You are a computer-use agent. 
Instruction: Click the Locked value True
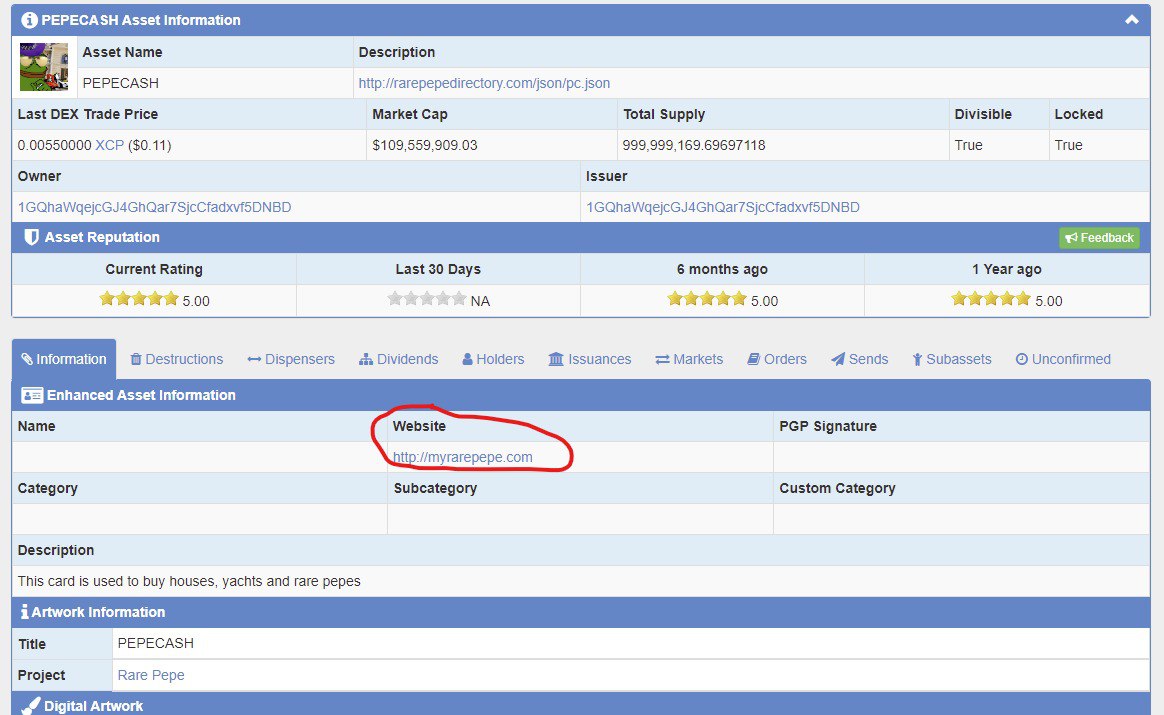(x=1068, y=145)
